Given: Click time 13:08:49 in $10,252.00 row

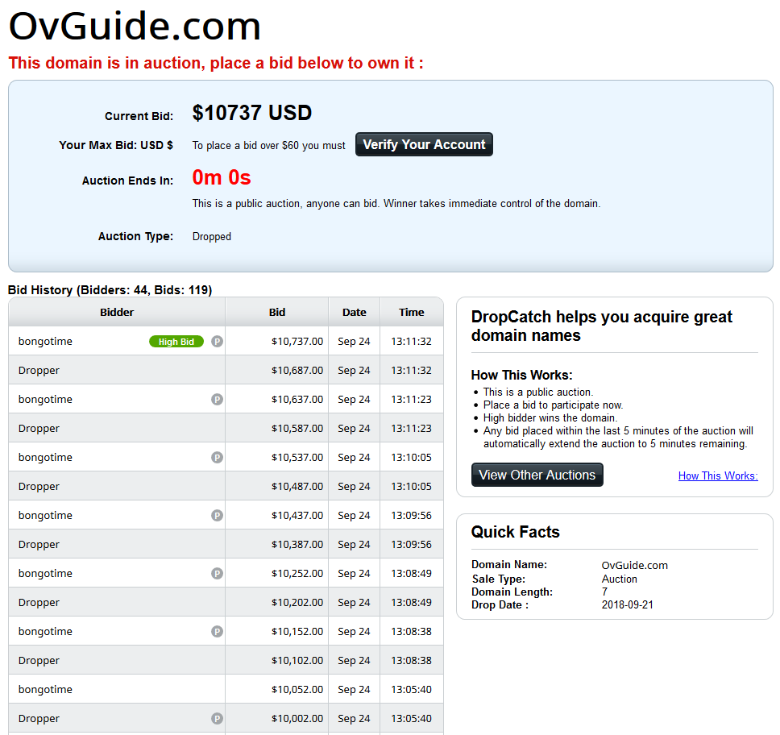Looking at the screenshot, I should pyautogui.click(x=411, y=573).
